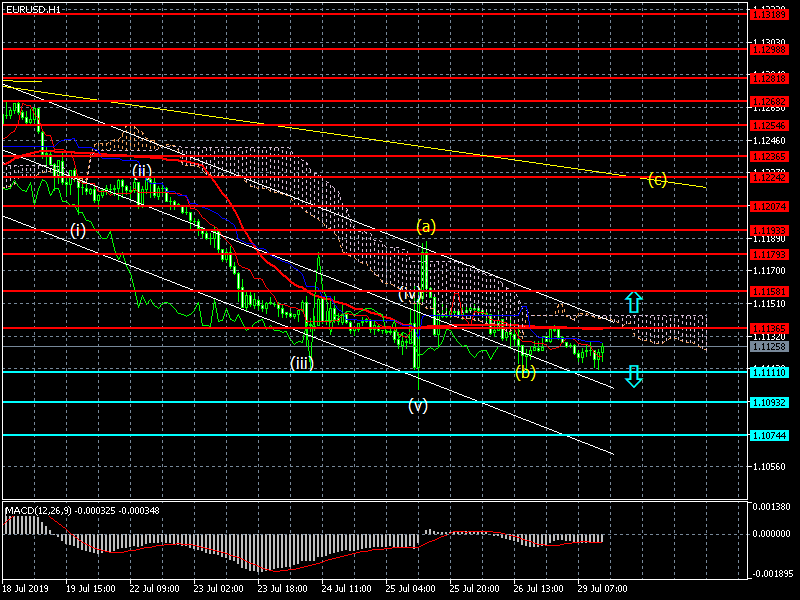
Task: Click the 29 Jul 07:00 time label
Action: [603, 589]
